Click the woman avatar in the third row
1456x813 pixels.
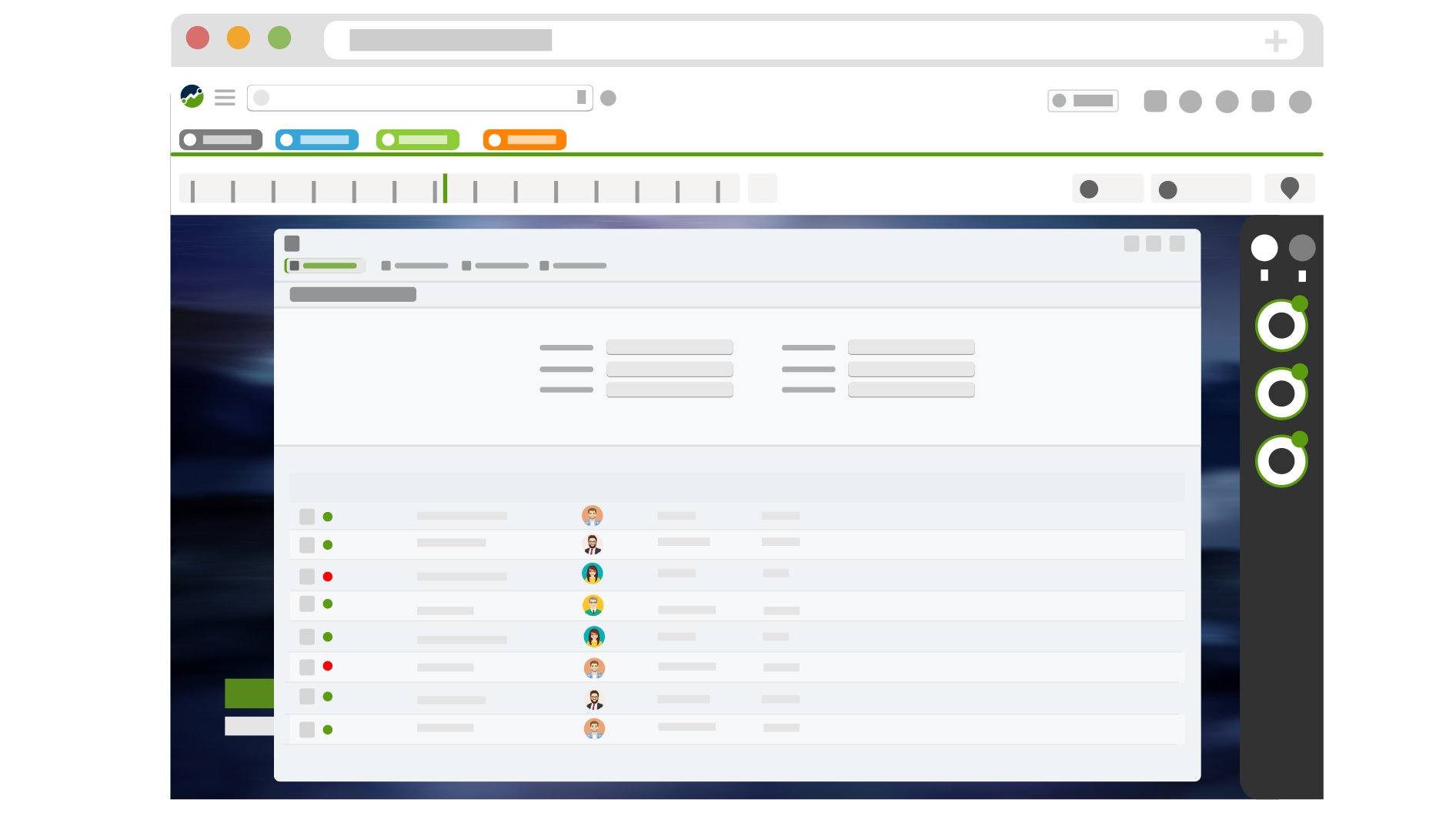click(593, 574)
